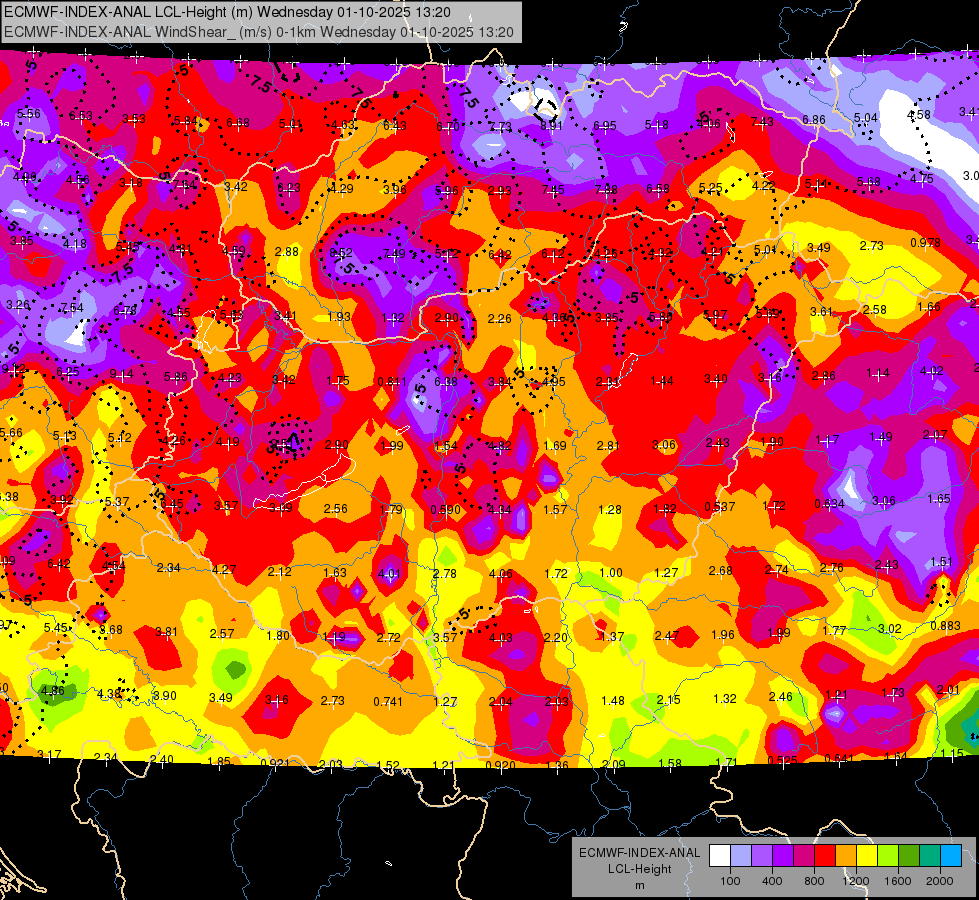The width and height of the screenshot is (979, 900).
Task: Click the sky-blue legend swatch
Action: (x=951, y=855)
